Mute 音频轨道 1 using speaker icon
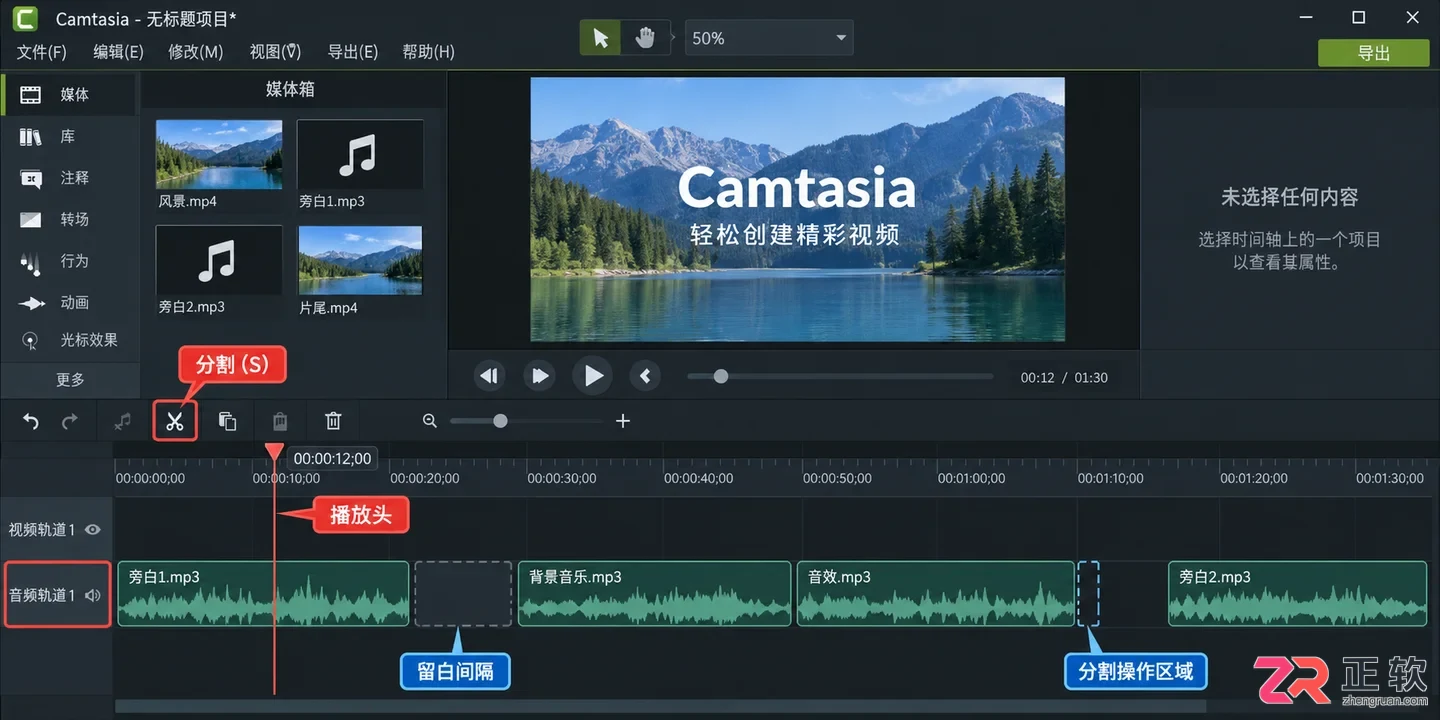The width and height of the screenshot is (1440, 720). (93, 596)
